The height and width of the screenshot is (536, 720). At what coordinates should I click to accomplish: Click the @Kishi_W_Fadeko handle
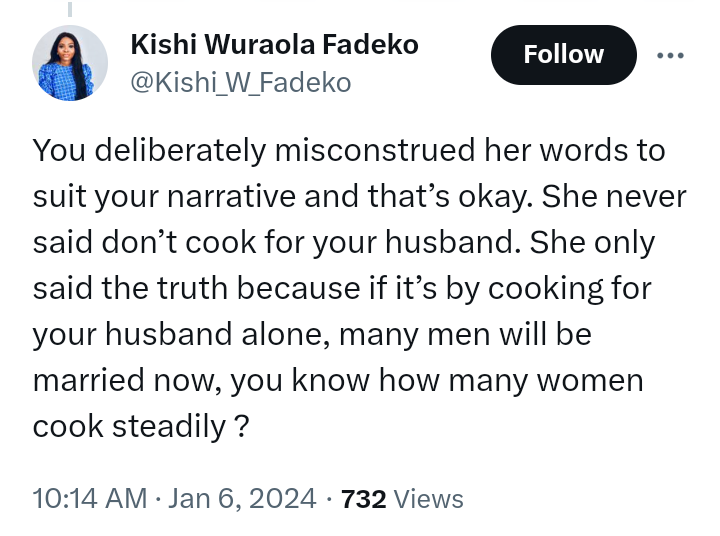click(x=241, y=83)
